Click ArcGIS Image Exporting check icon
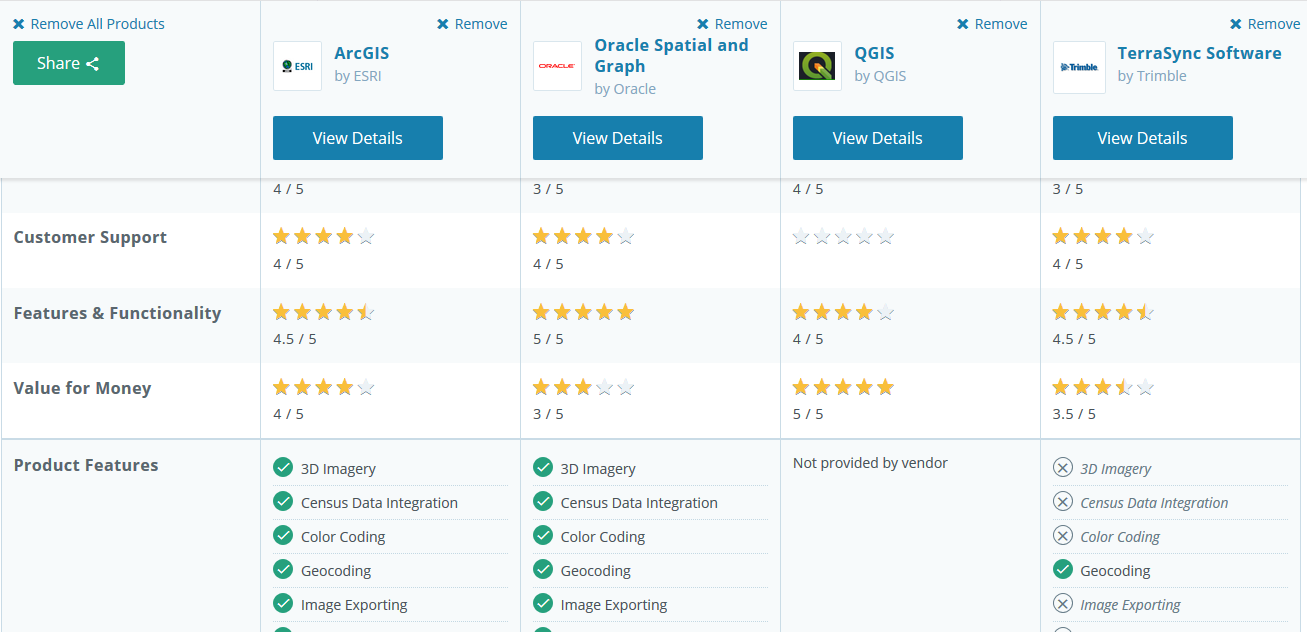Viewport: 1307px width, 632px height. [283, 604]
